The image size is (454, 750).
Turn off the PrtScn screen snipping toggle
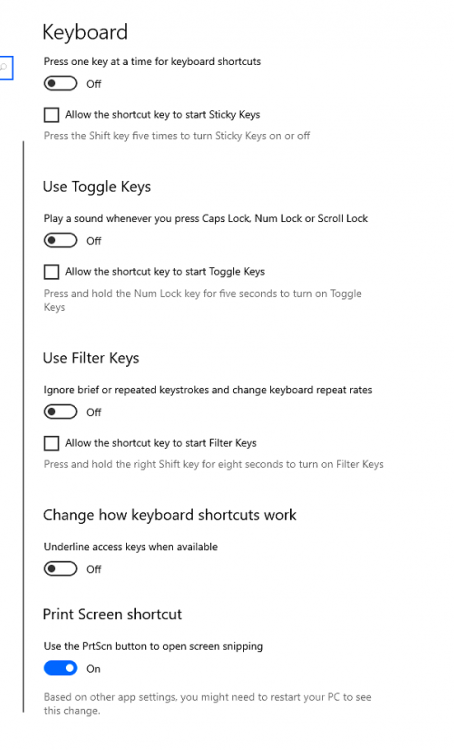[x=60, y=668]
